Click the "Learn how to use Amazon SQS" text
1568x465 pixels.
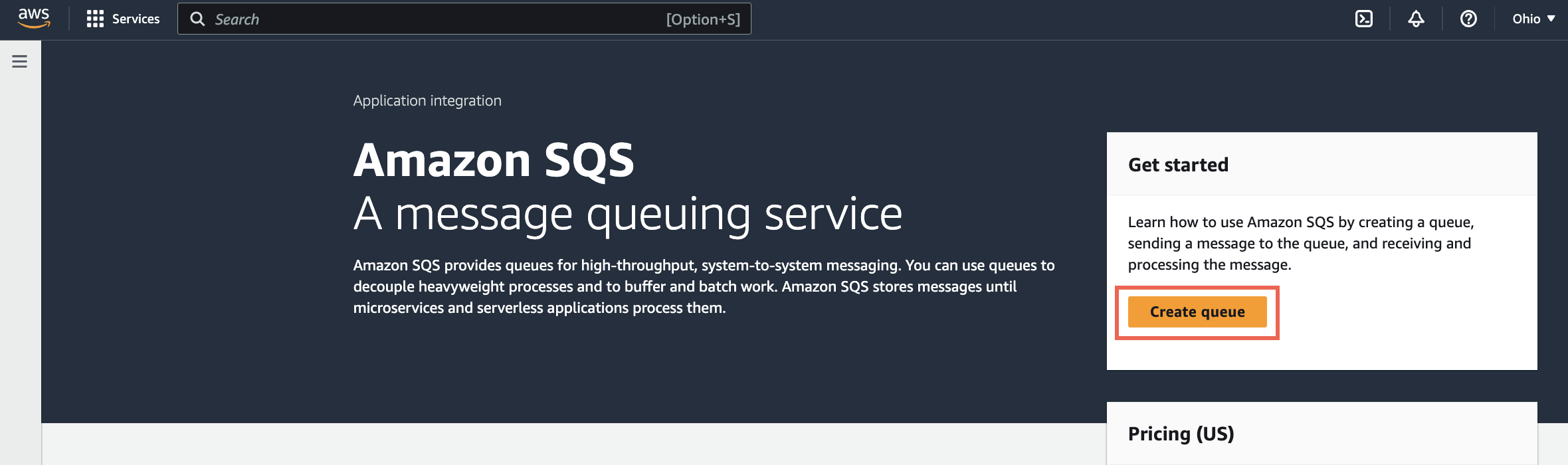coord(1300,243)
